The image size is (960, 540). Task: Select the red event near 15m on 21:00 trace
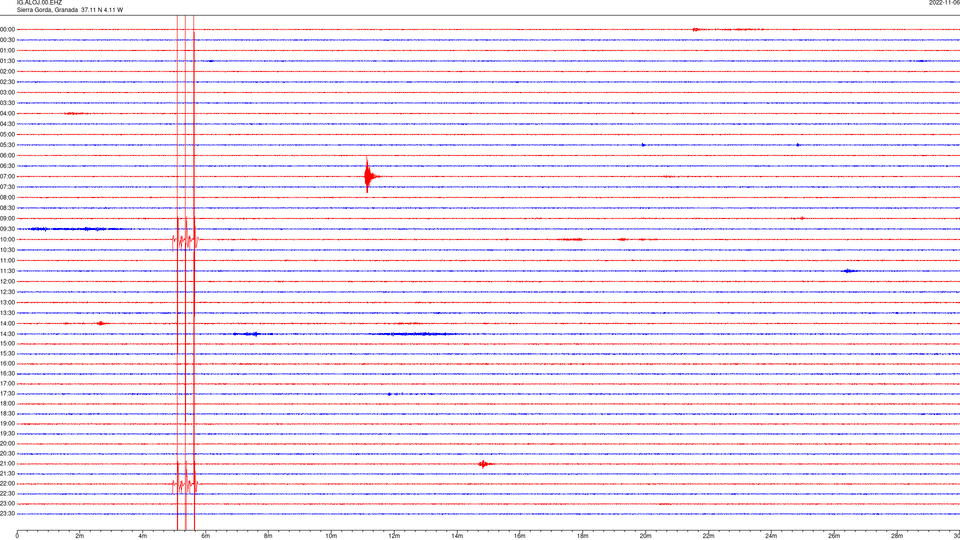click(x=484, y=464)
